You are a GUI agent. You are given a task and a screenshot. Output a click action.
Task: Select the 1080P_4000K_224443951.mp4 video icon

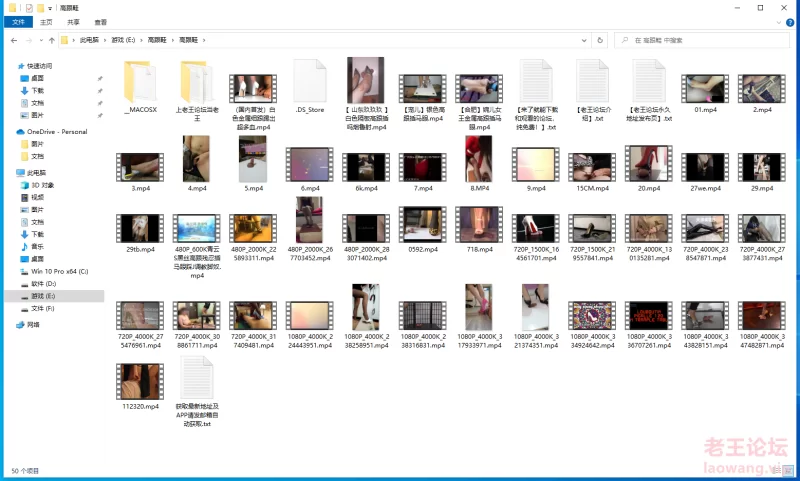pyautogui.click(x=310, y=315)
